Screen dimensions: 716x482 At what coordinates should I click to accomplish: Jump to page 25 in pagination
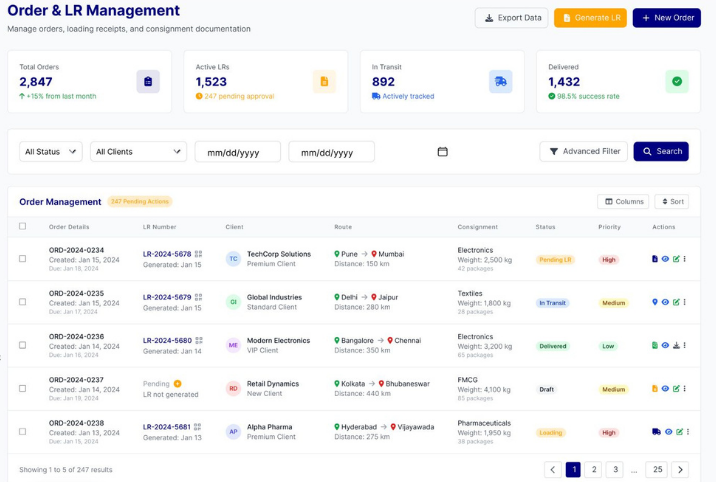tap(656, 469)
